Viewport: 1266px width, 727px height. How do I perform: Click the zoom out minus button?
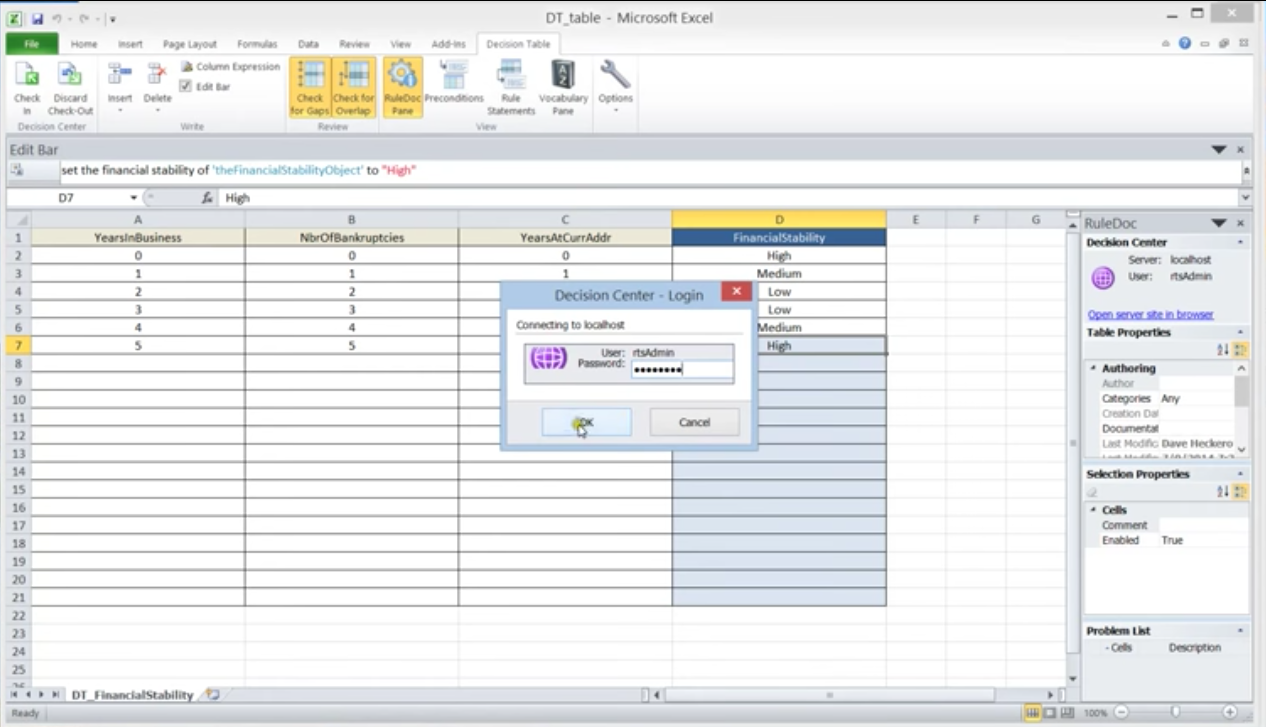(1121, 713)
